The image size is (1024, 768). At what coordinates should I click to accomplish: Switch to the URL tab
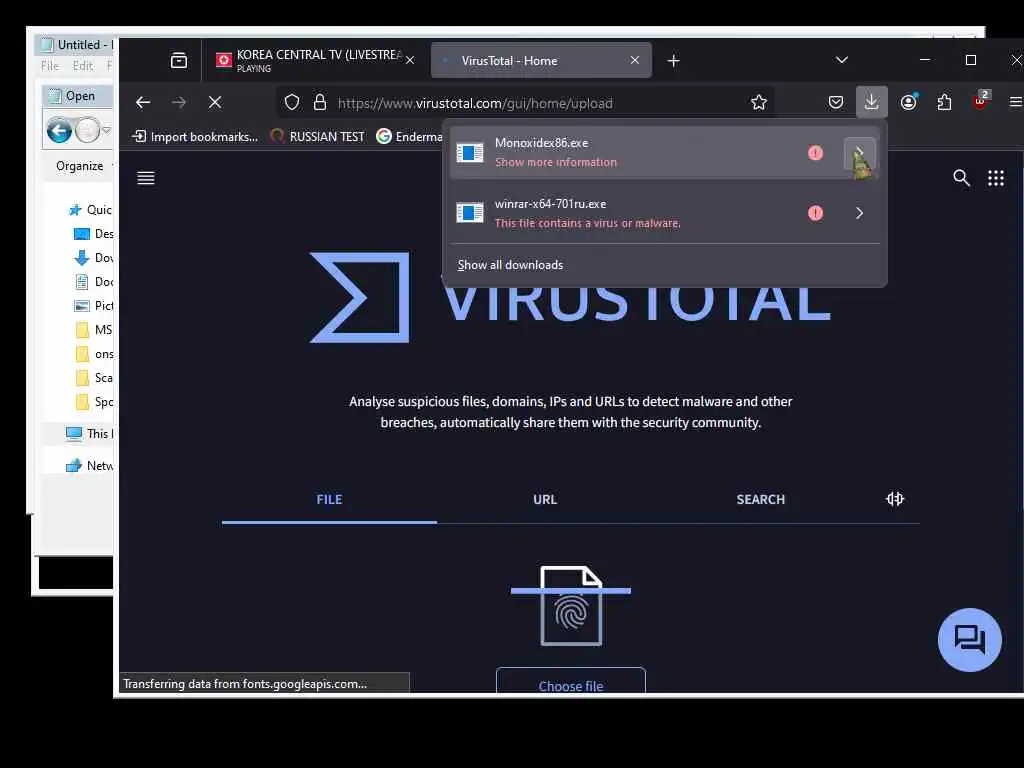point(545,500)
